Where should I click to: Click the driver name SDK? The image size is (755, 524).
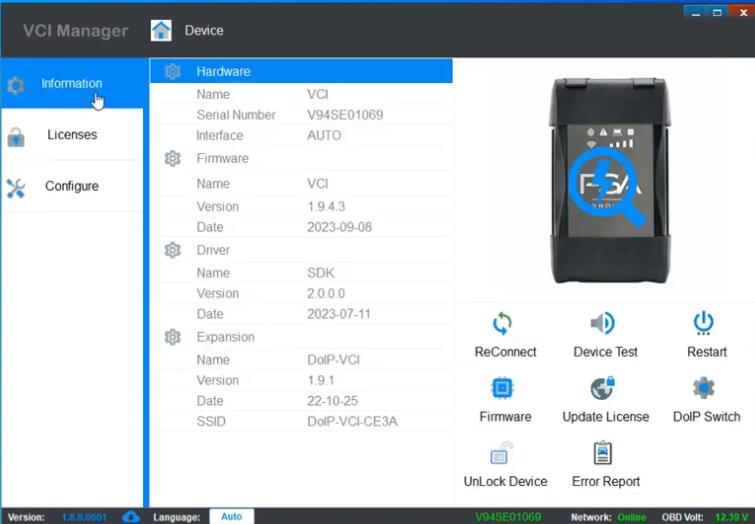tap(321, 273)
